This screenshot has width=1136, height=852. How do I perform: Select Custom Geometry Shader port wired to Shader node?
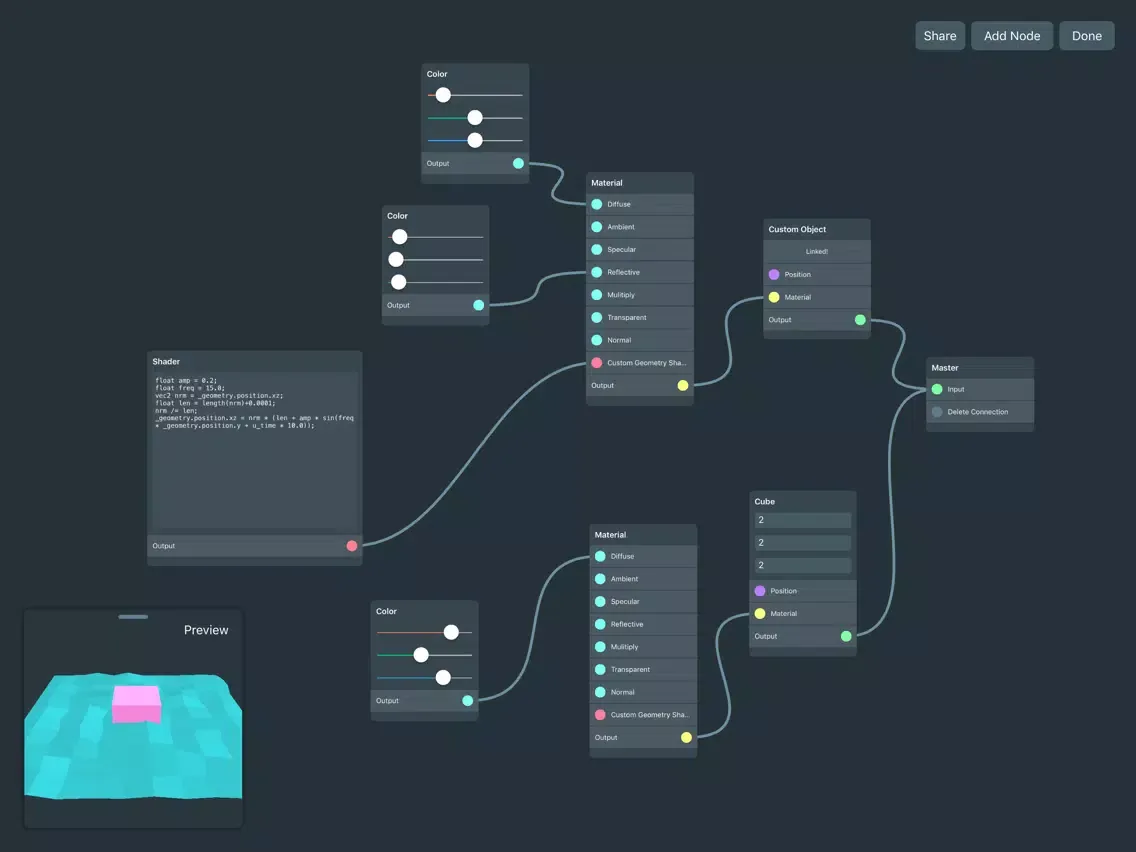596,363
